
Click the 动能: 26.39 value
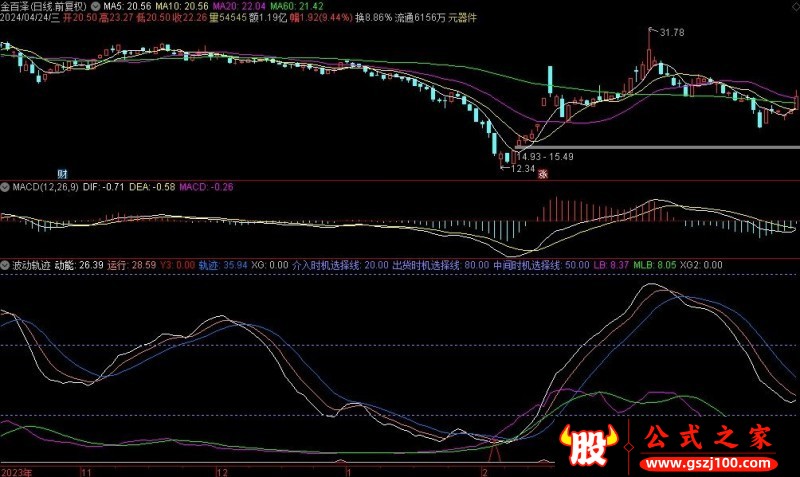pyautogui.click(x=79, y=265)
